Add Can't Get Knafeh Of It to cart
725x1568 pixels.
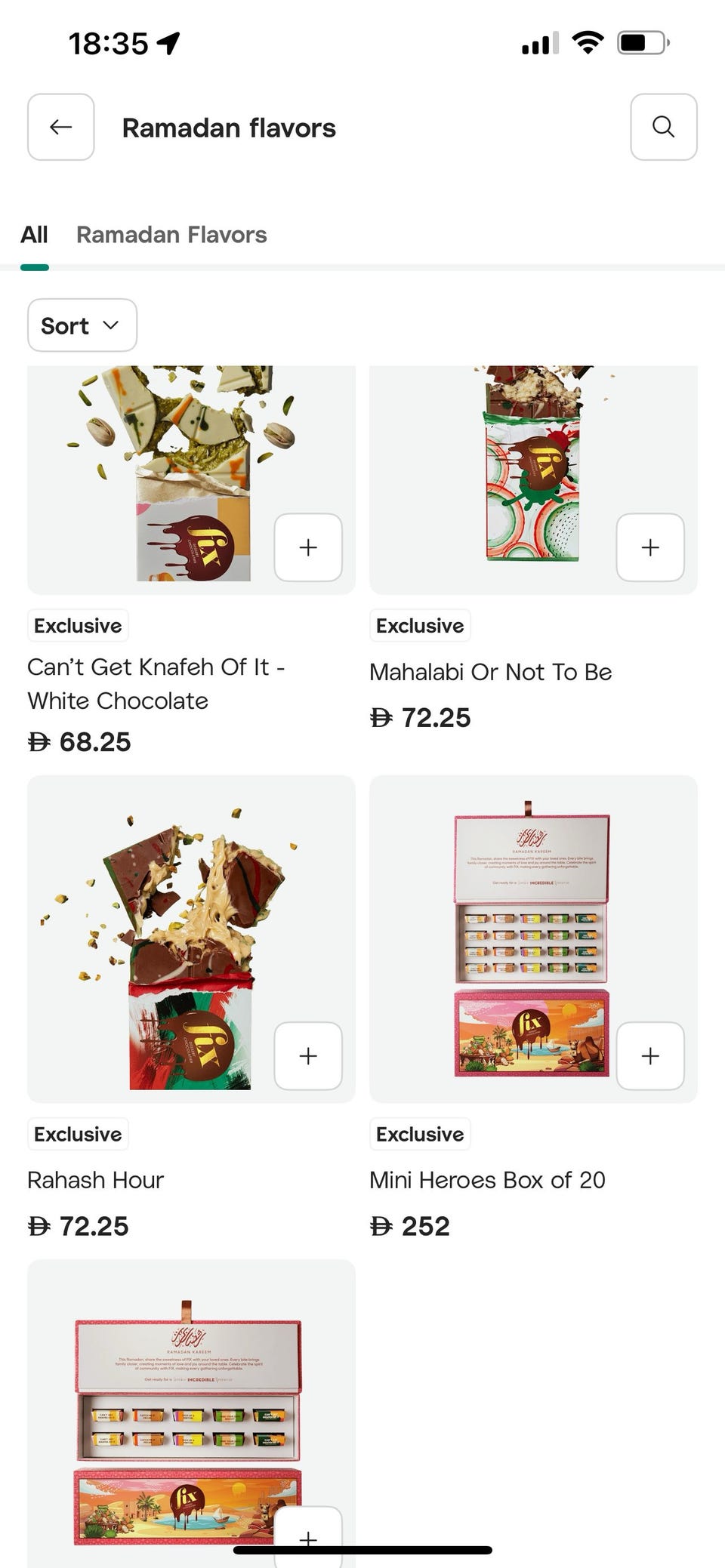click(308, 547)
